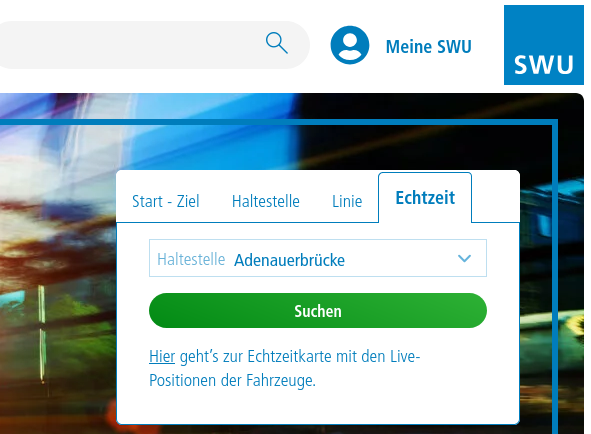
Task: Click the blue frame line around the hero banner
Action: [555, 275]
